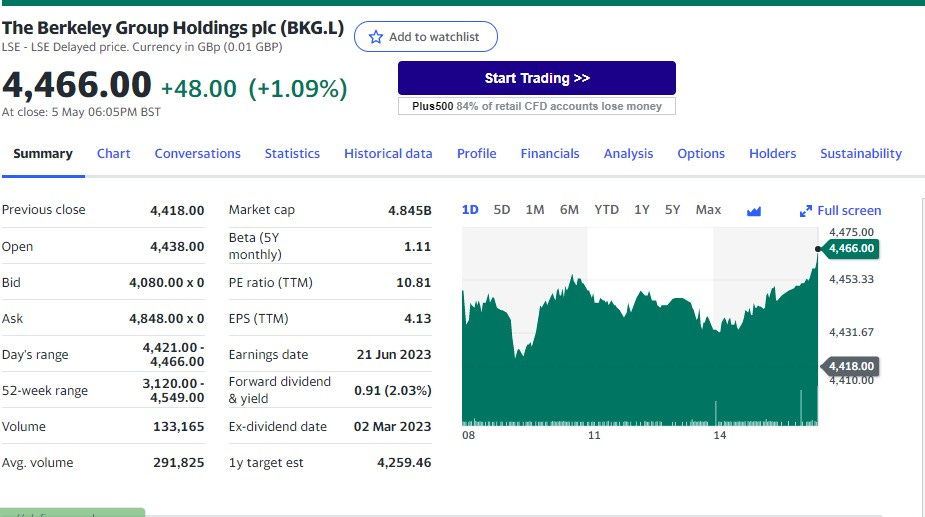Screen dimensions: 925x517
Task: Click the Ask value 4,848.00 x 0
Action: click(166, 319)
